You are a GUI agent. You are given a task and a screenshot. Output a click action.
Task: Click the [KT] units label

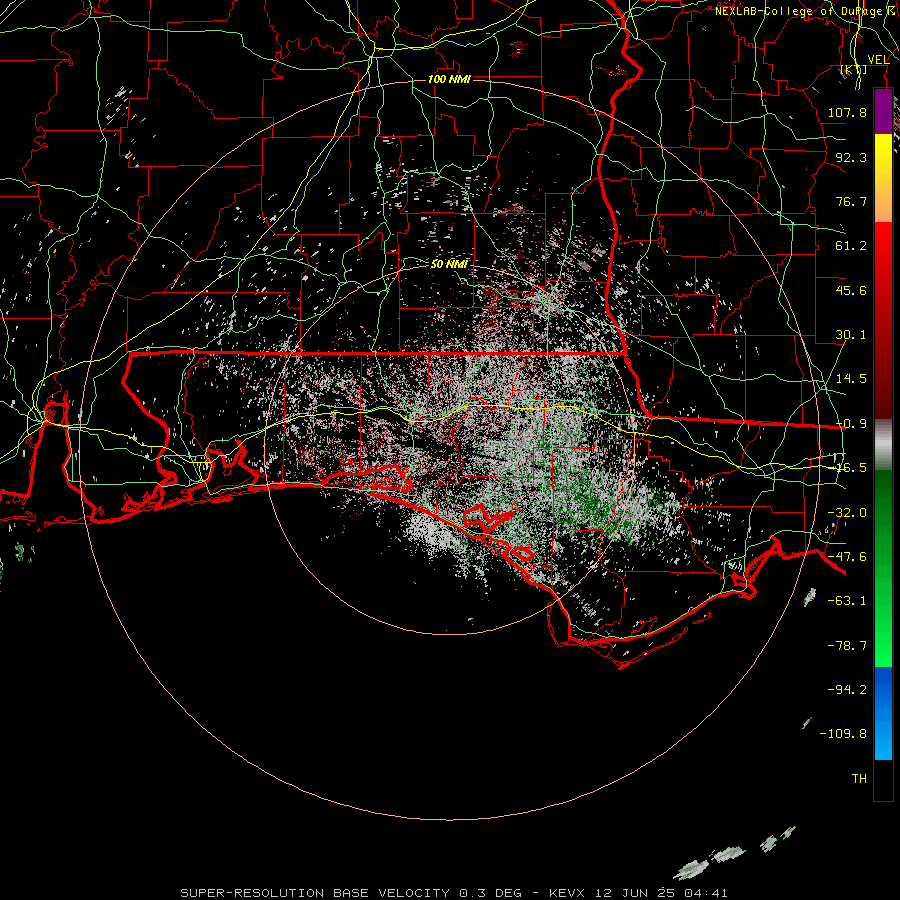(x=854, y=70)
